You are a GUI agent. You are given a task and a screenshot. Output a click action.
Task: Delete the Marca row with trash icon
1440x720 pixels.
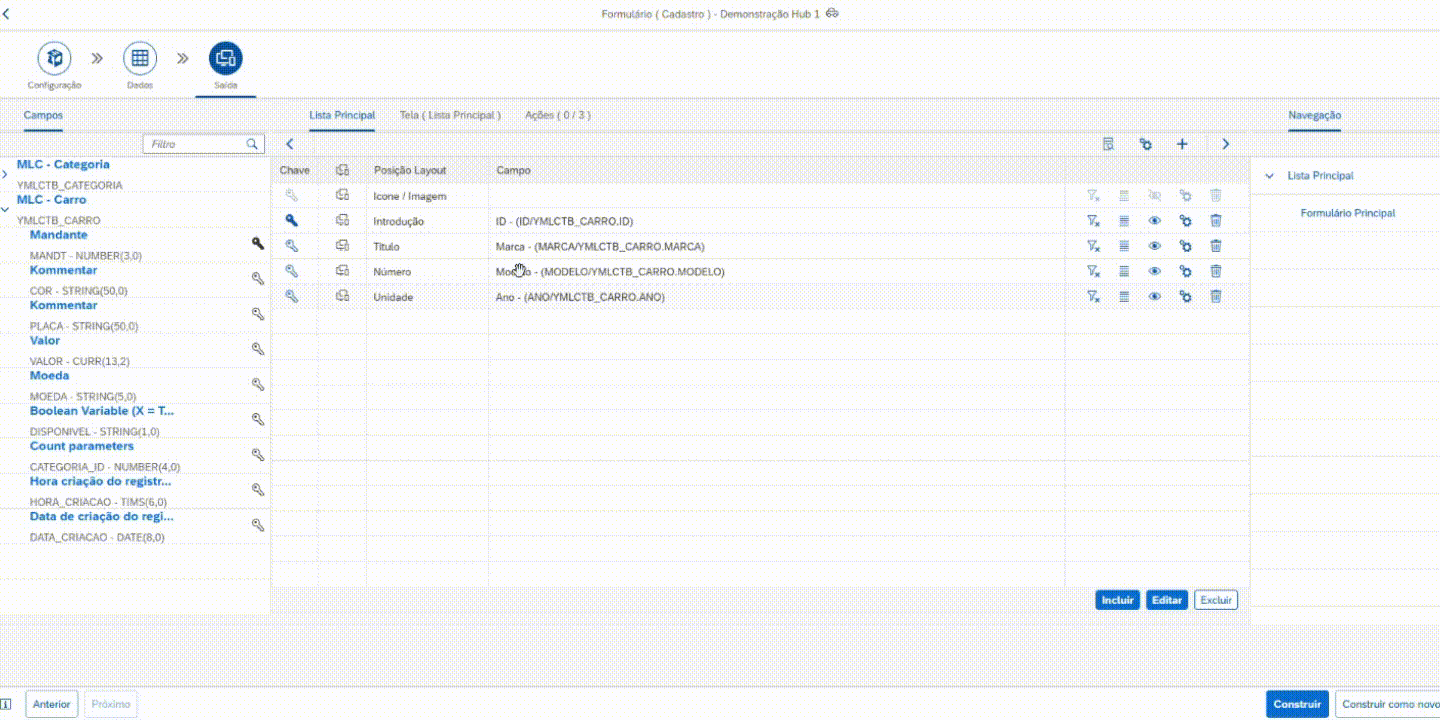(x=1216, y=246)
